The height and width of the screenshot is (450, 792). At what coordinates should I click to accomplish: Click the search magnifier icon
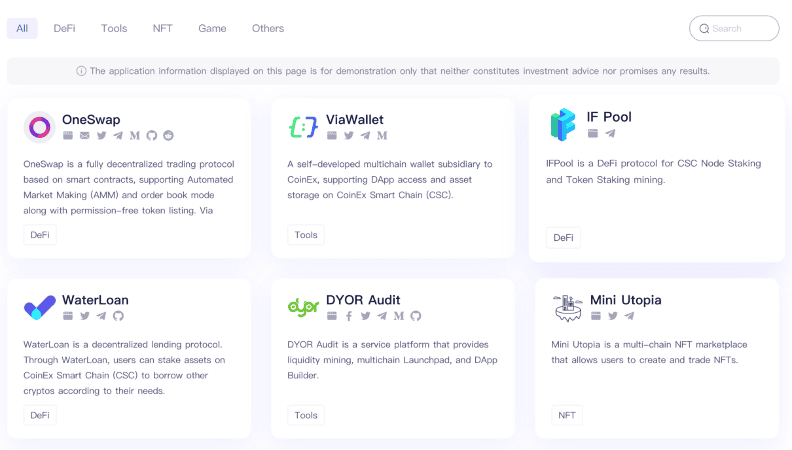(704, 29)
